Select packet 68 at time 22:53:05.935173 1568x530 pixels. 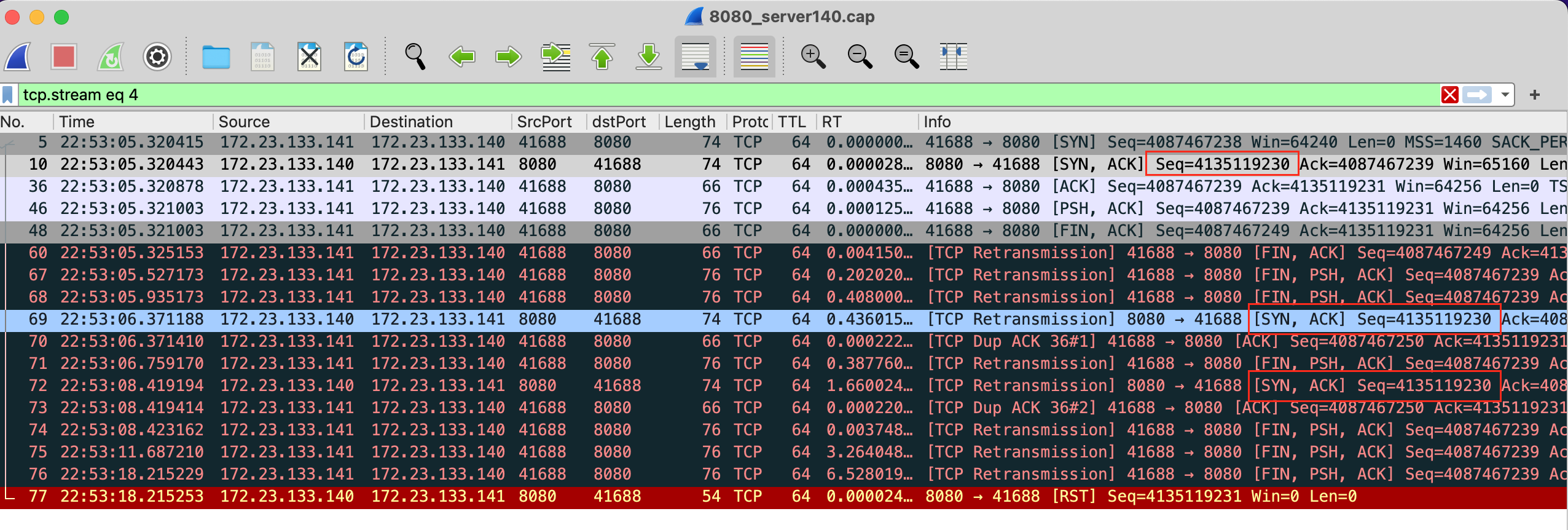click(x=783, y=297)
